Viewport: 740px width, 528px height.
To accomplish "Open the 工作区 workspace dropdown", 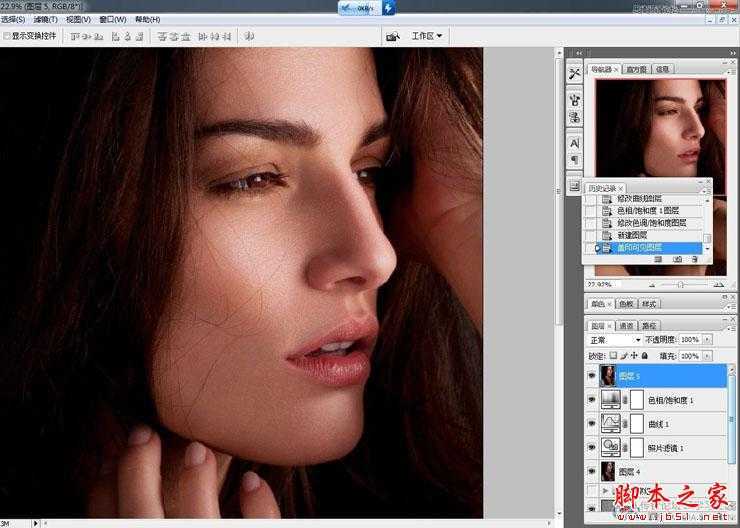I will tap(427, 36).
